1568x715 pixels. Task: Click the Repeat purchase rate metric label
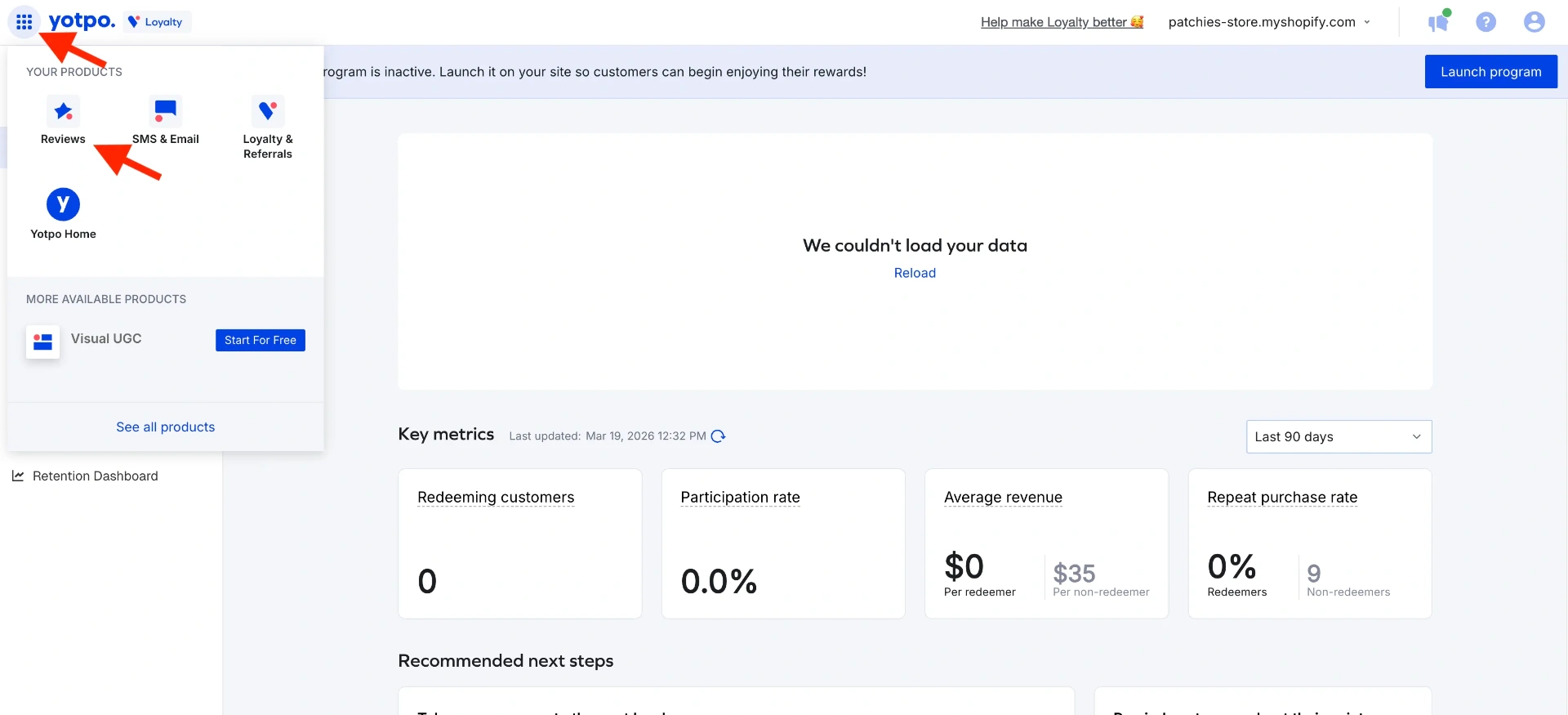[1282, 498]
